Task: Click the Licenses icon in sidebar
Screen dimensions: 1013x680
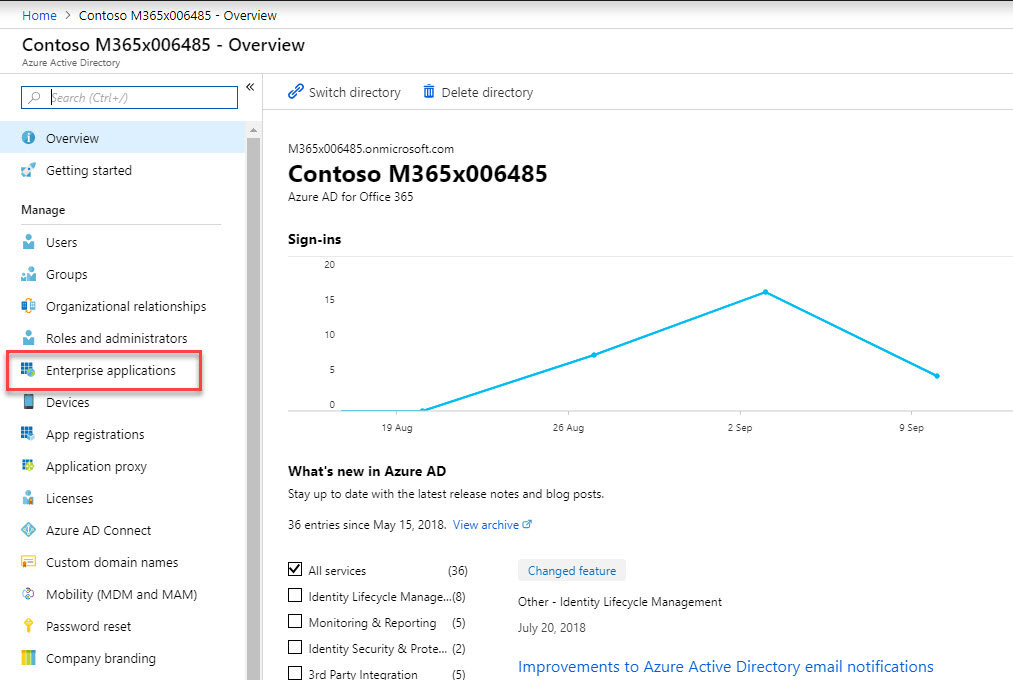Action: click(28, 498)
